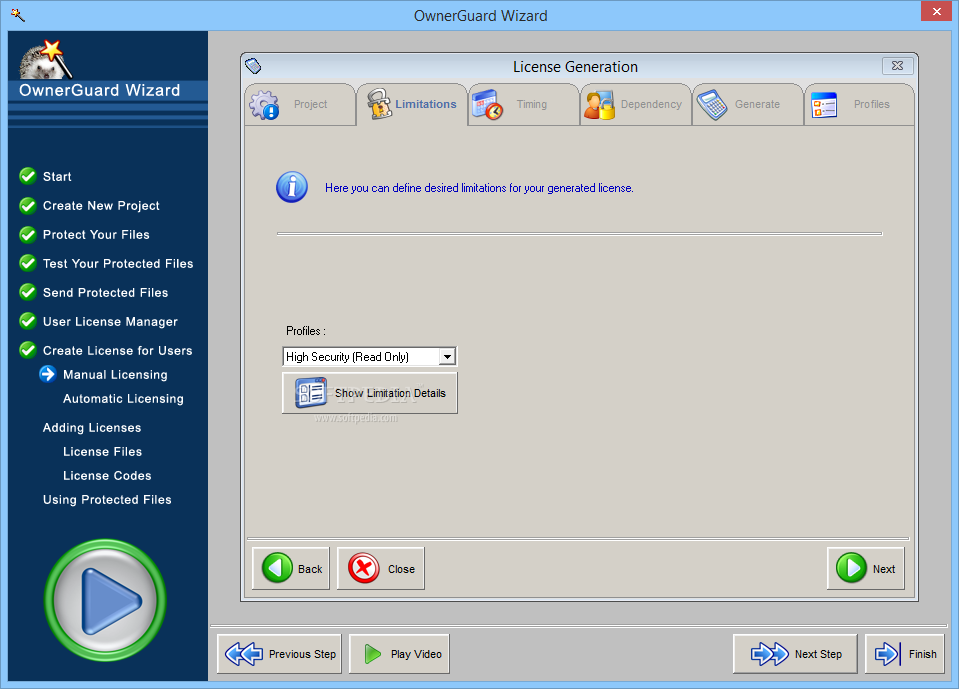959x689 pixels.
Task: Click the OwnerGuard Wizard sidebar heading
Action: pyautogui.click(x=100, y=90)
